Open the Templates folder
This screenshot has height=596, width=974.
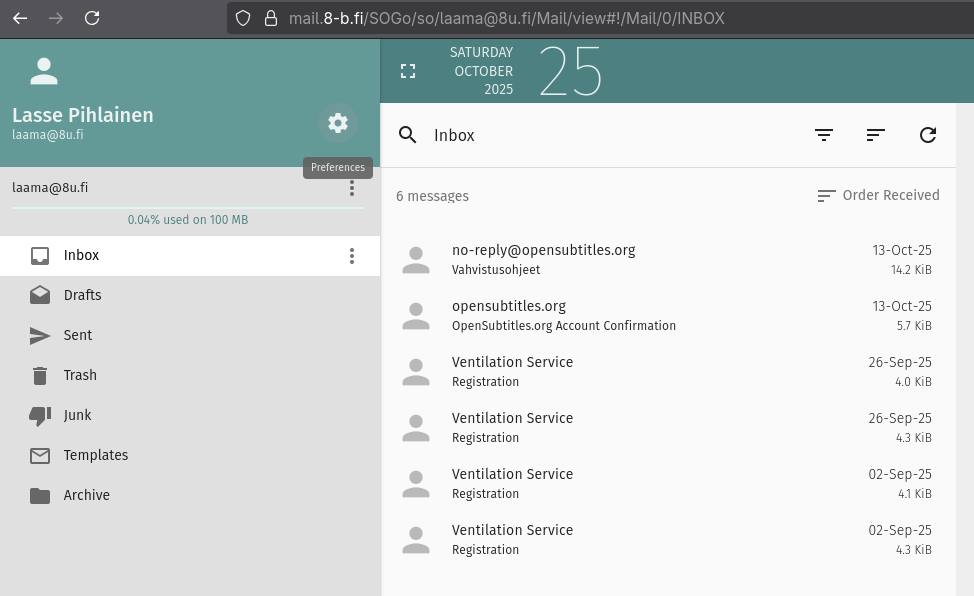click(96, 455)
